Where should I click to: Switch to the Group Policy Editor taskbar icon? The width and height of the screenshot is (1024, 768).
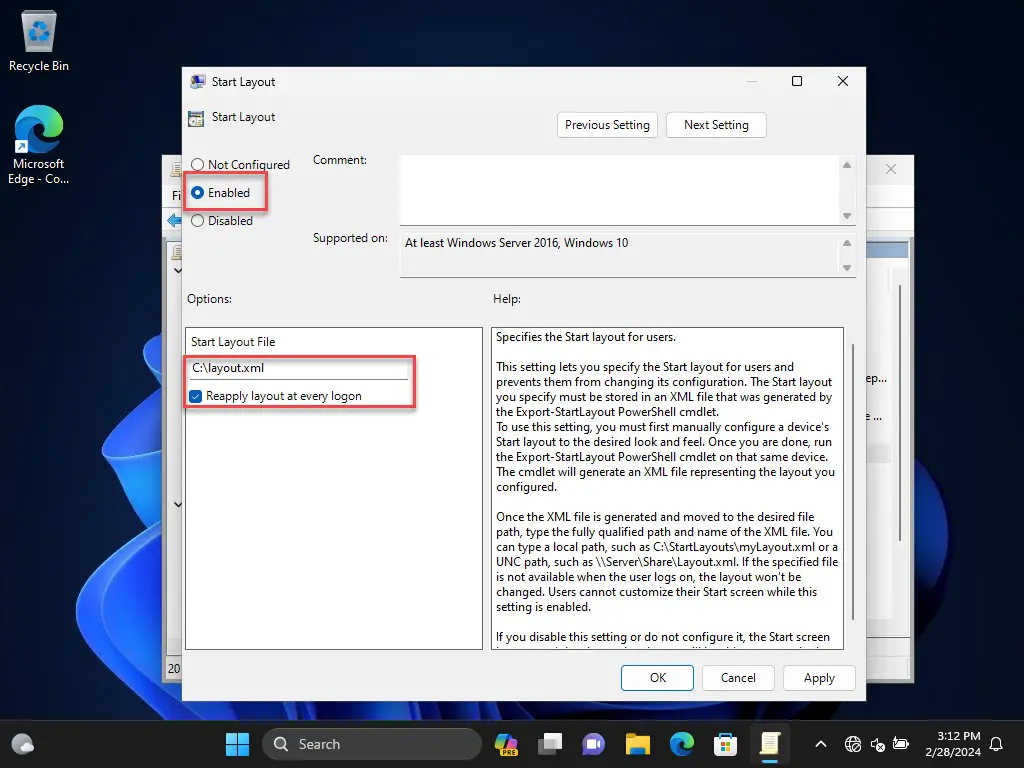[x=769, y=744]
